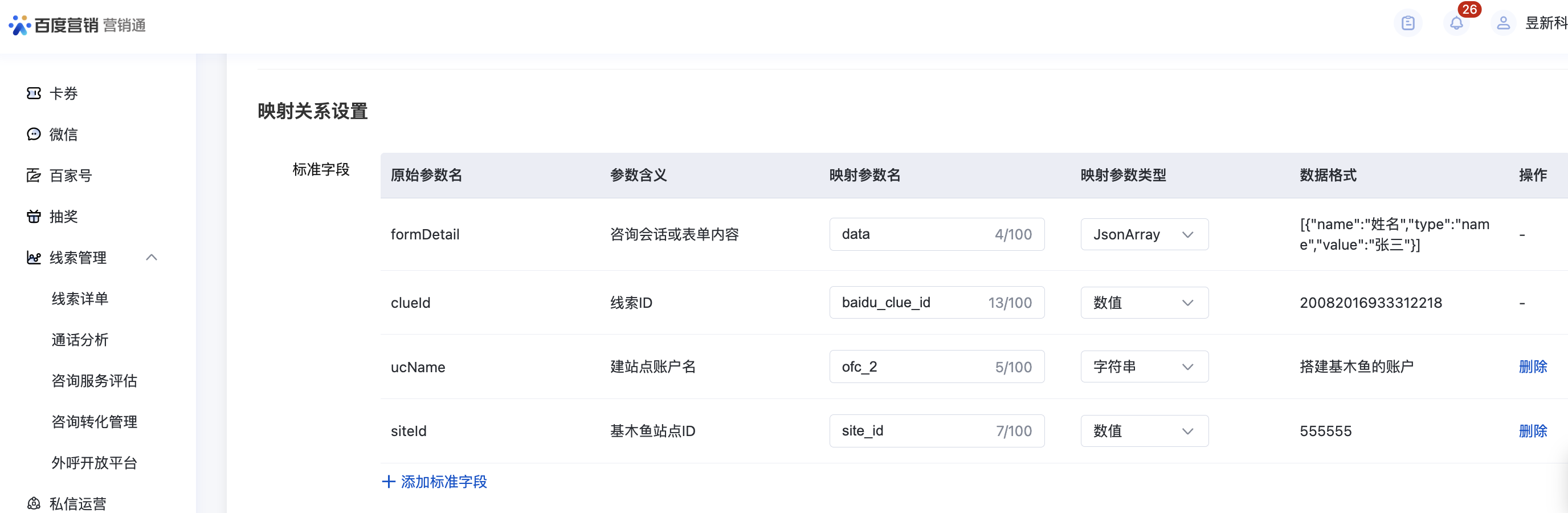Open the 咨询转化管理 submenu item
The width and height of the screenshot is (1568, 513).
pos(95,422)
